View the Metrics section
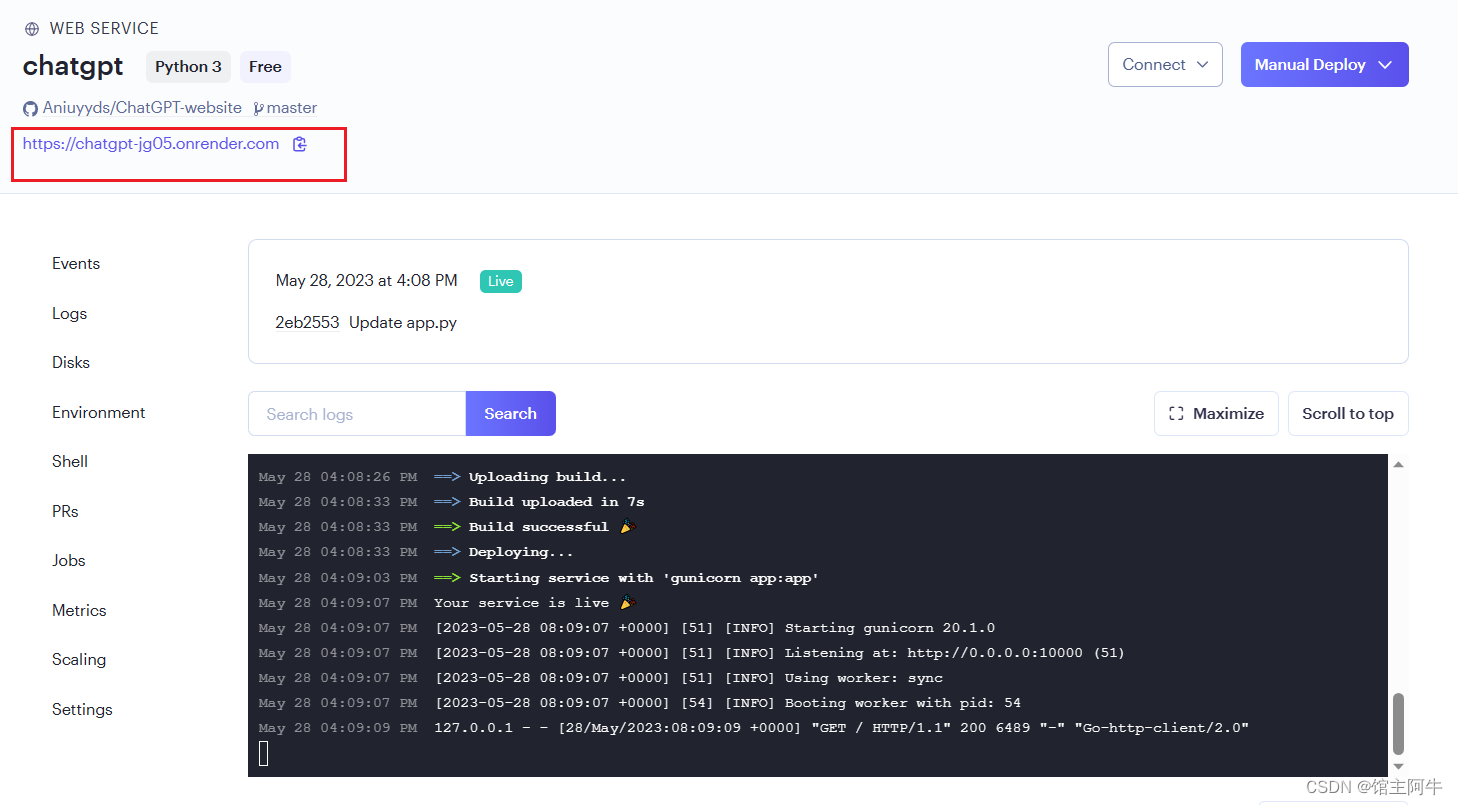 pyautogui.click(x=79, y=610)
